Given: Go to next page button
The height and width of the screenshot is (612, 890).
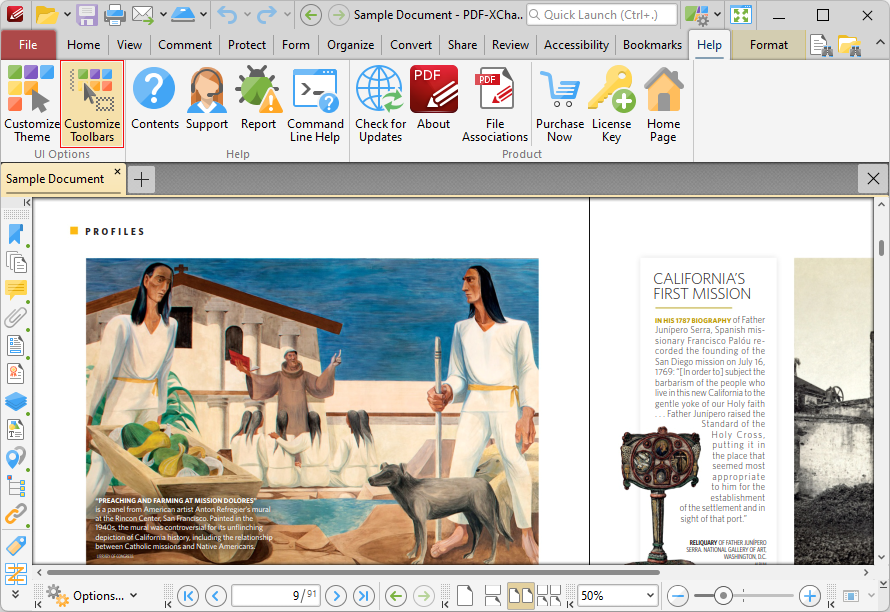Looking at the screenshot, I should [x=336, y=596].
